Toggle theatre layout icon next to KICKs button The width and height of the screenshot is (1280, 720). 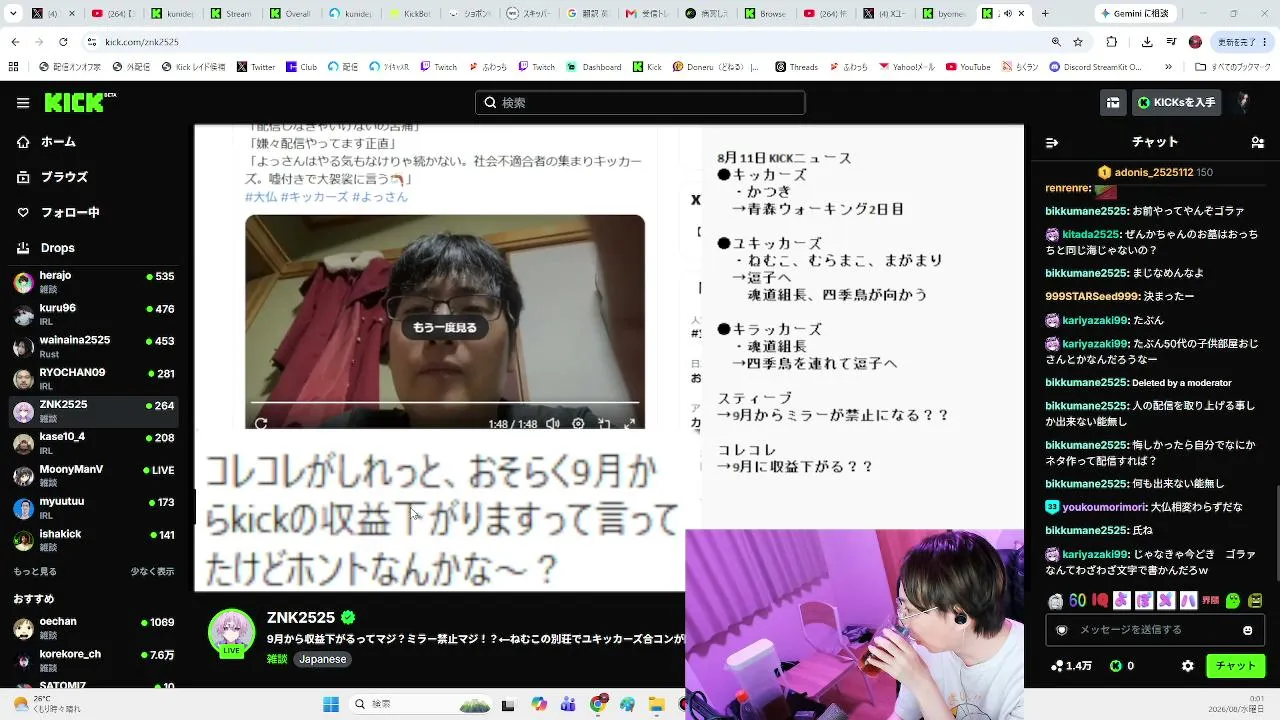coord(1113,102)
